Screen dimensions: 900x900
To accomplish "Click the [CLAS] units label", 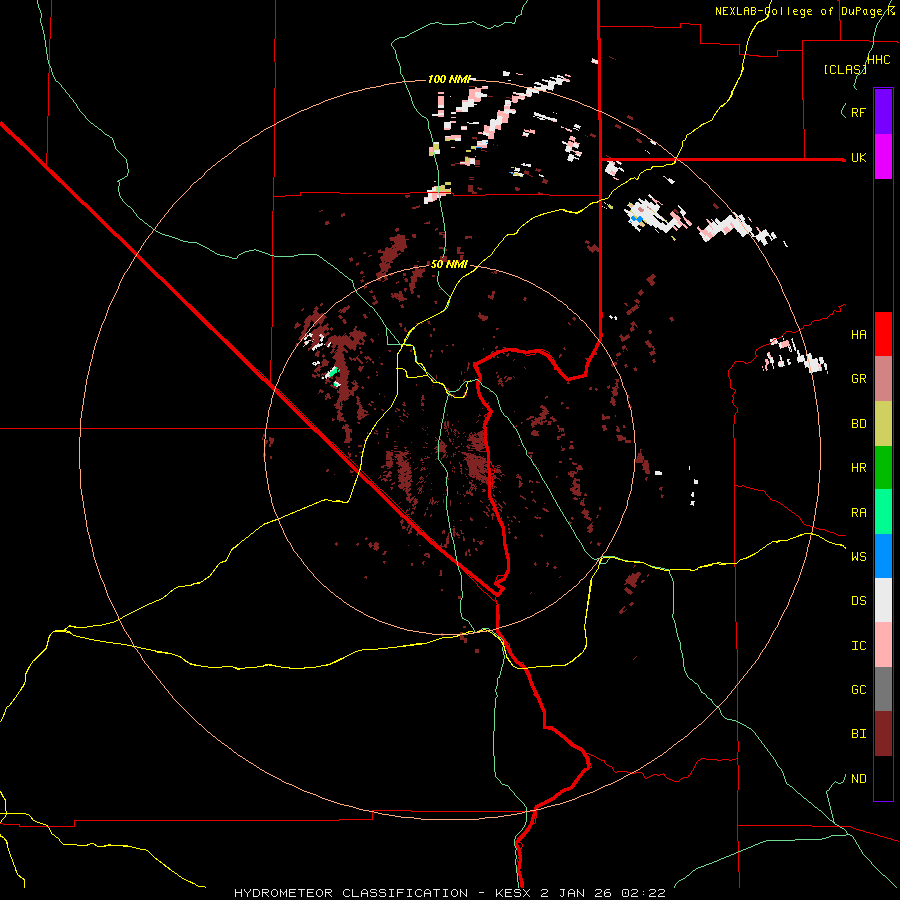I will (845, 70).
